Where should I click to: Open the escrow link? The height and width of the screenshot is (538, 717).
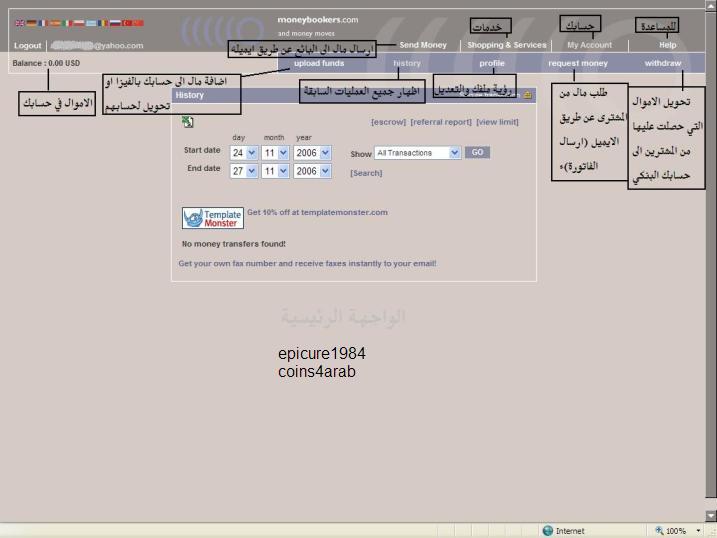[x=388, y=122]
